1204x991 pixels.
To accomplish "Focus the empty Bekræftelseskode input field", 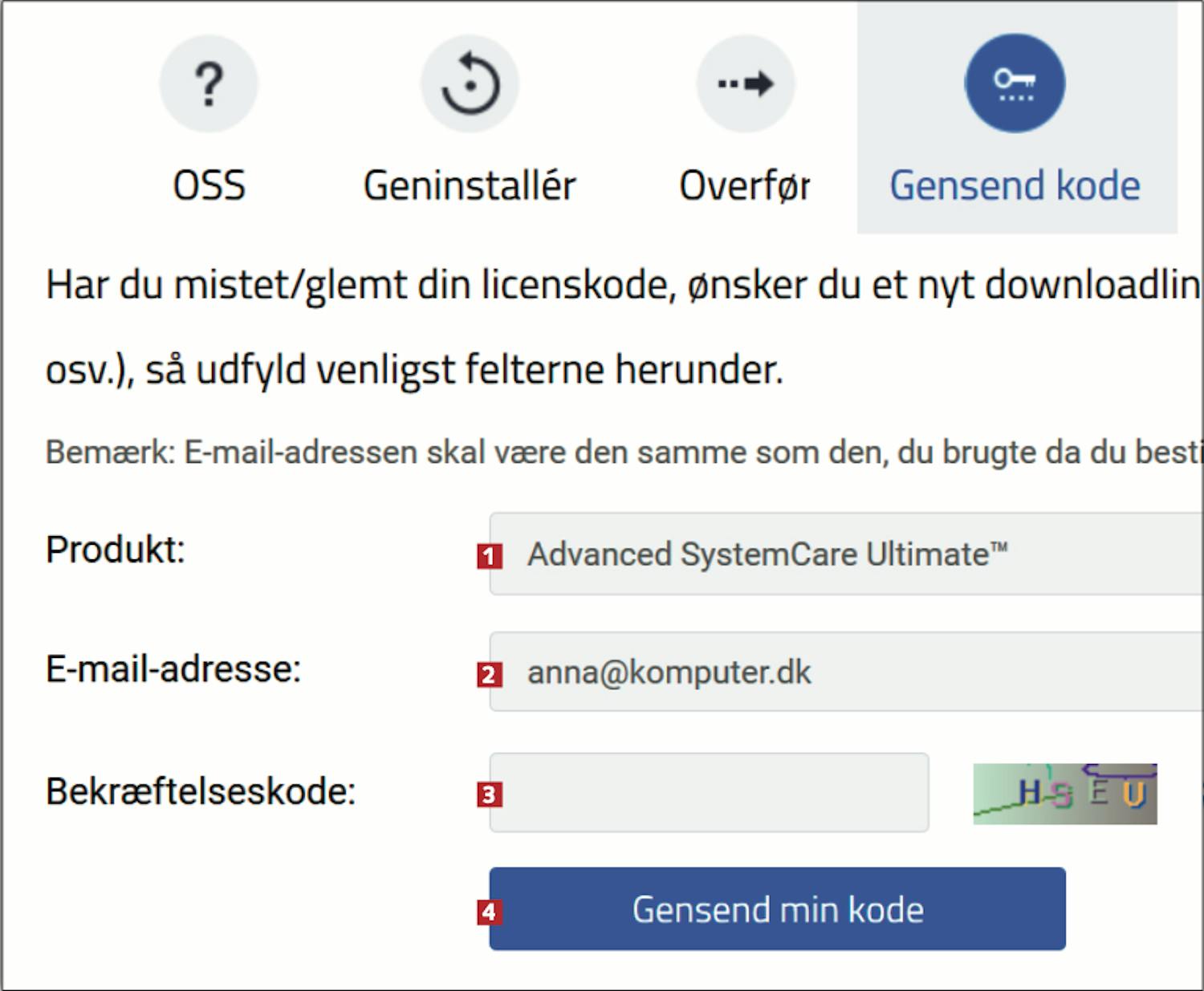I will click(x=709, y=792).
